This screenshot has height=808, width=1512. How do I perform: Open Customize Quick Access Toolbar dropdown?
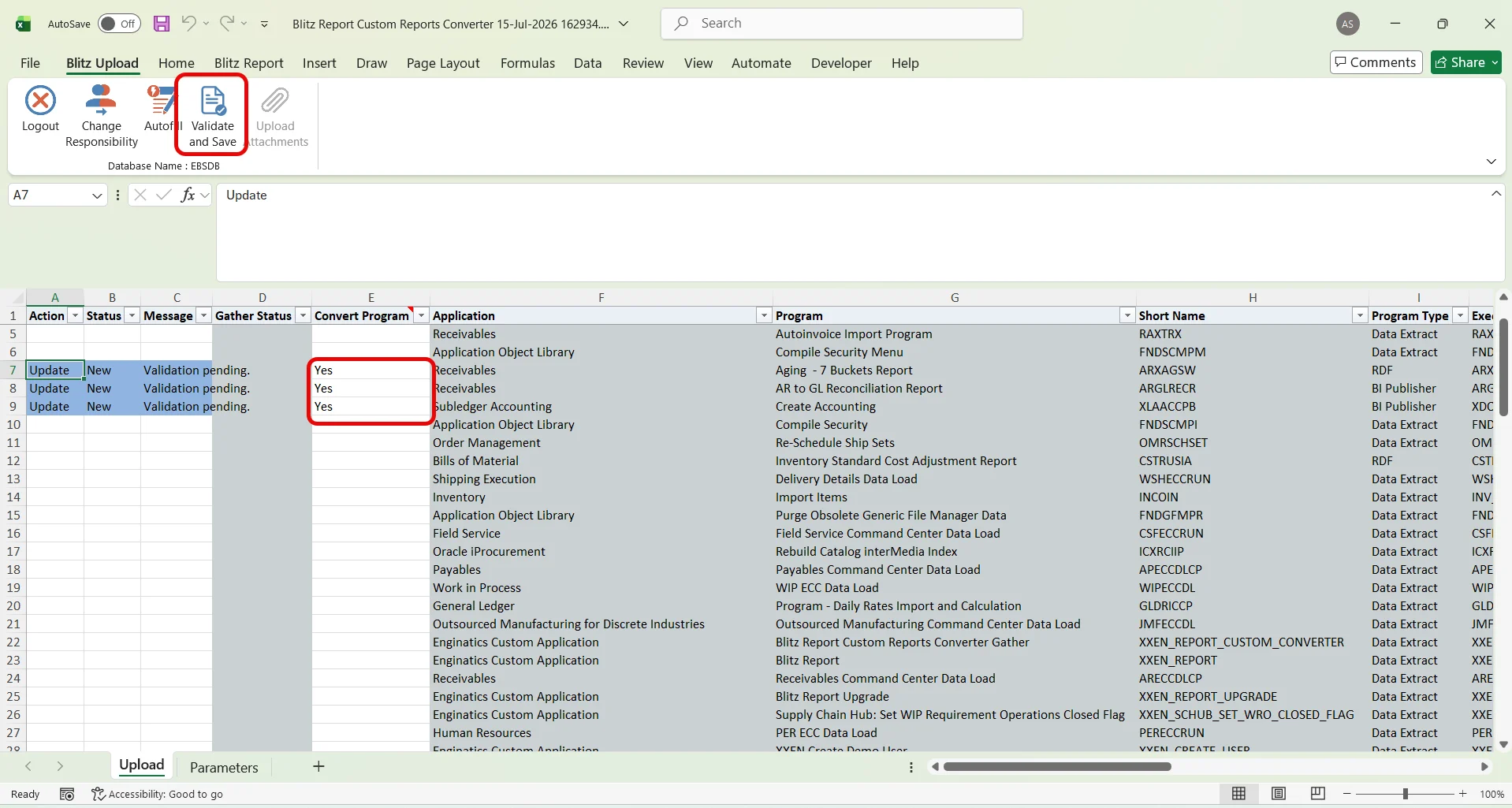(264, 24)
